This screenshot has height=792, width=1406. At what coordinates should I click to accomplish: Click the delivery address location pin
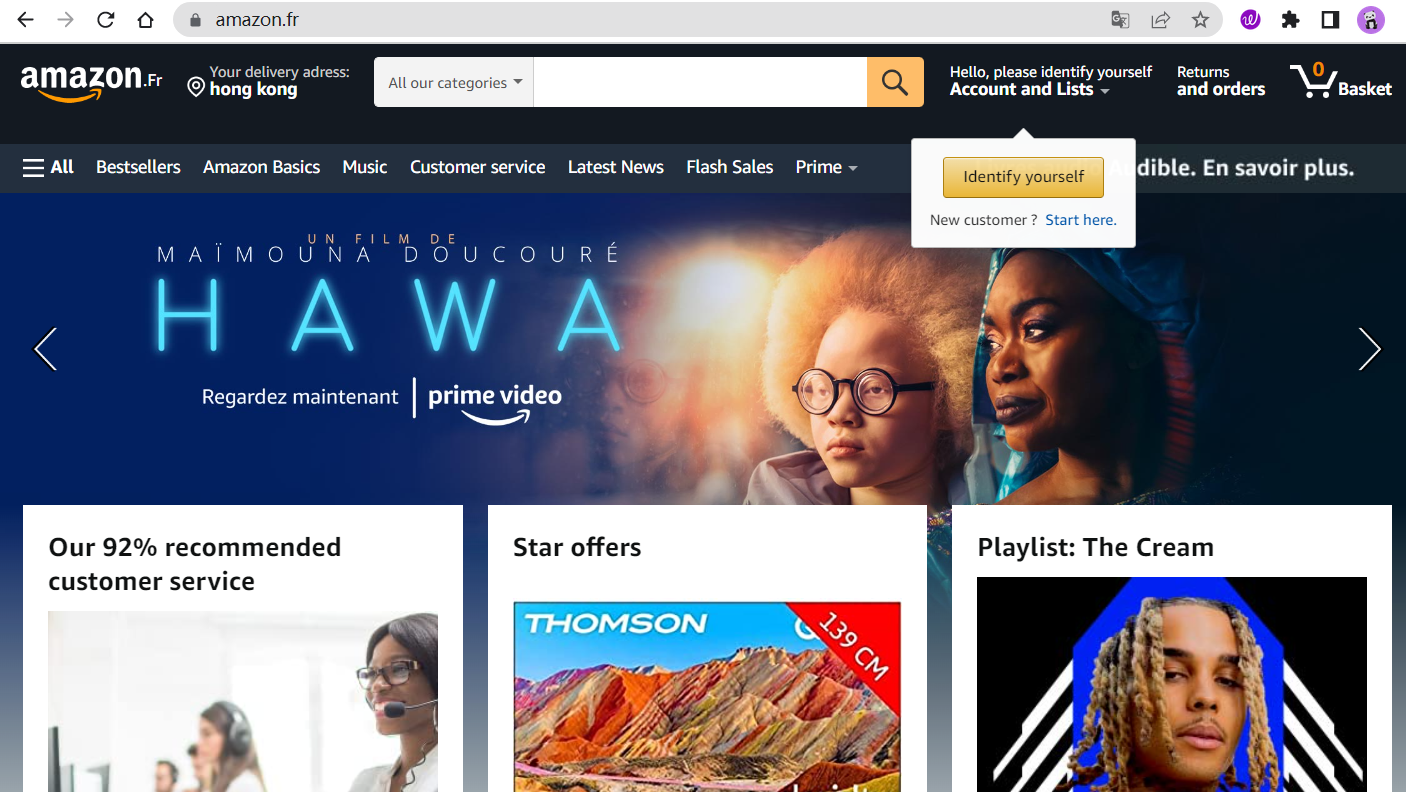[x=196, y=88]
